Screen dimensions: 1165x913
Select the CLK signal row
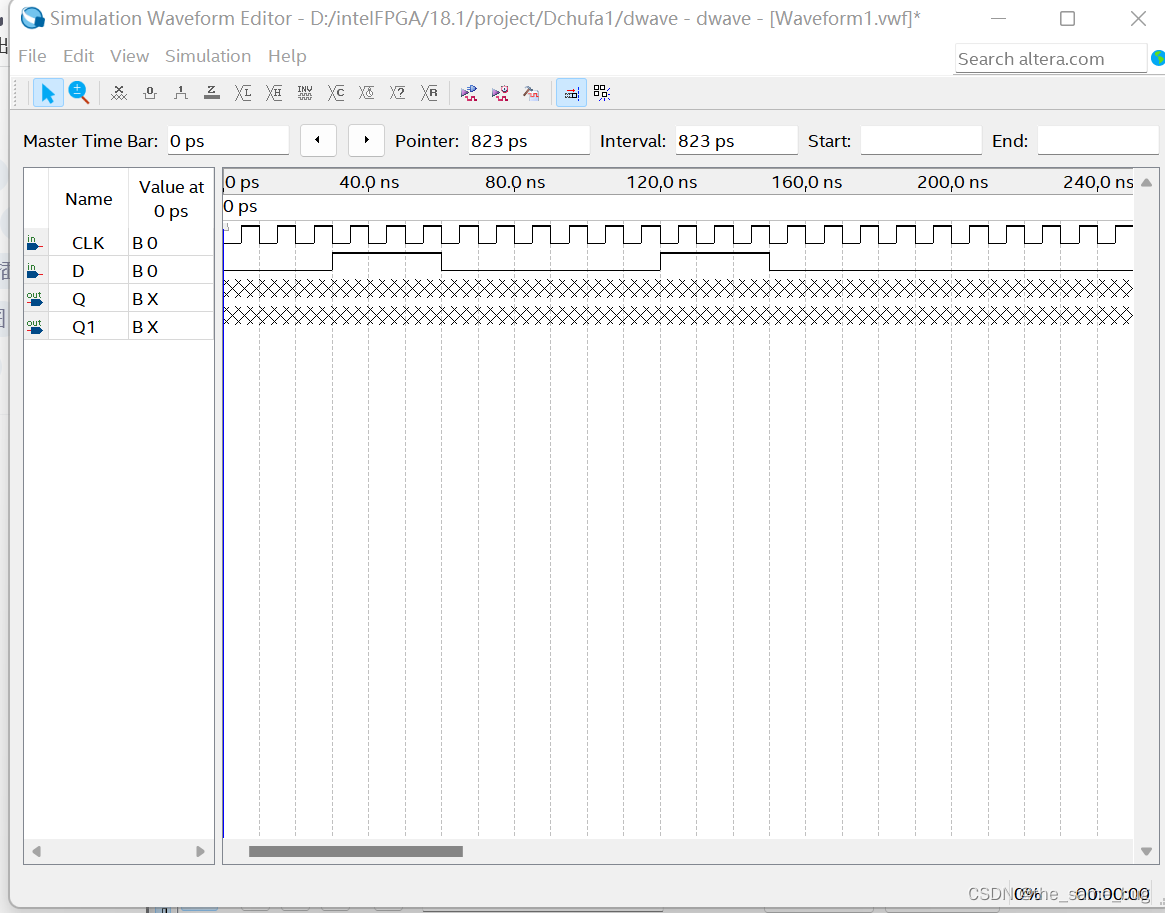(x=119, y=243)
